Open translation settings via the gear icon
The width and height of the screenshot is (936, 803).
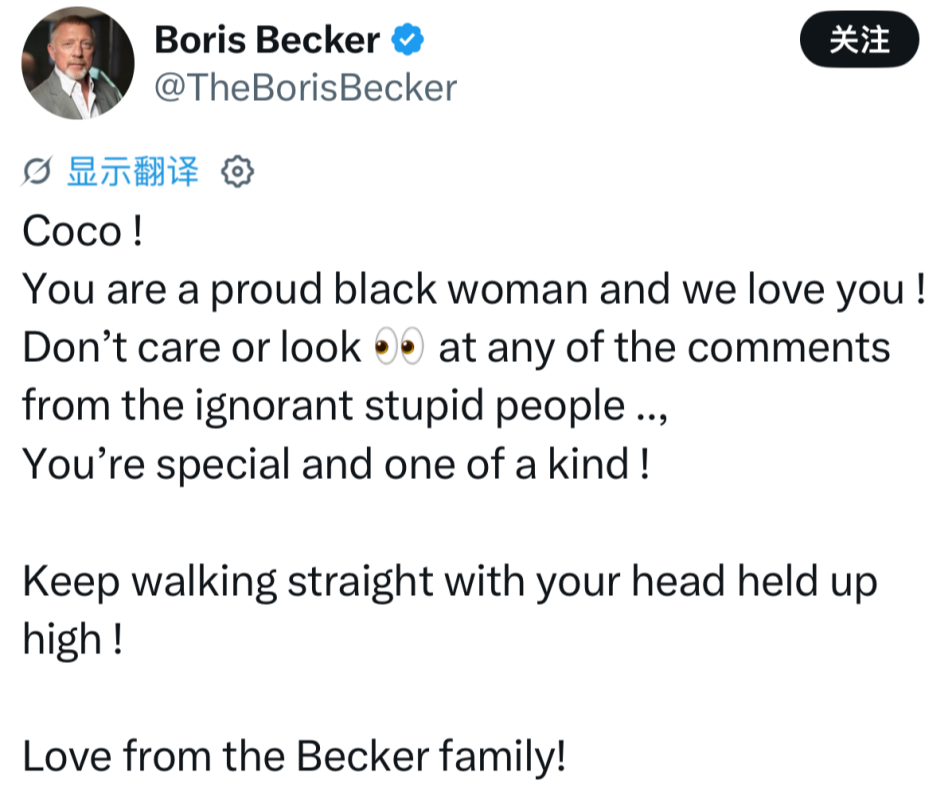(238, 171)
